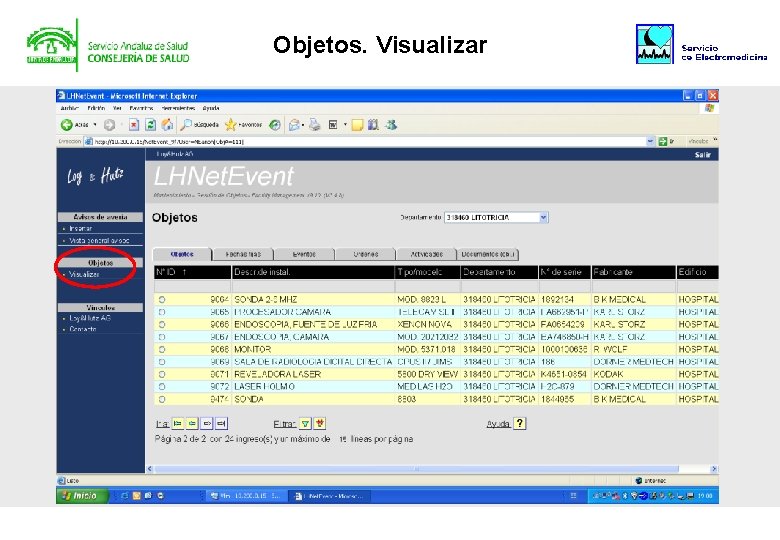
Task: Select radio button for LASER HOLMIO row
Action: 162,387
